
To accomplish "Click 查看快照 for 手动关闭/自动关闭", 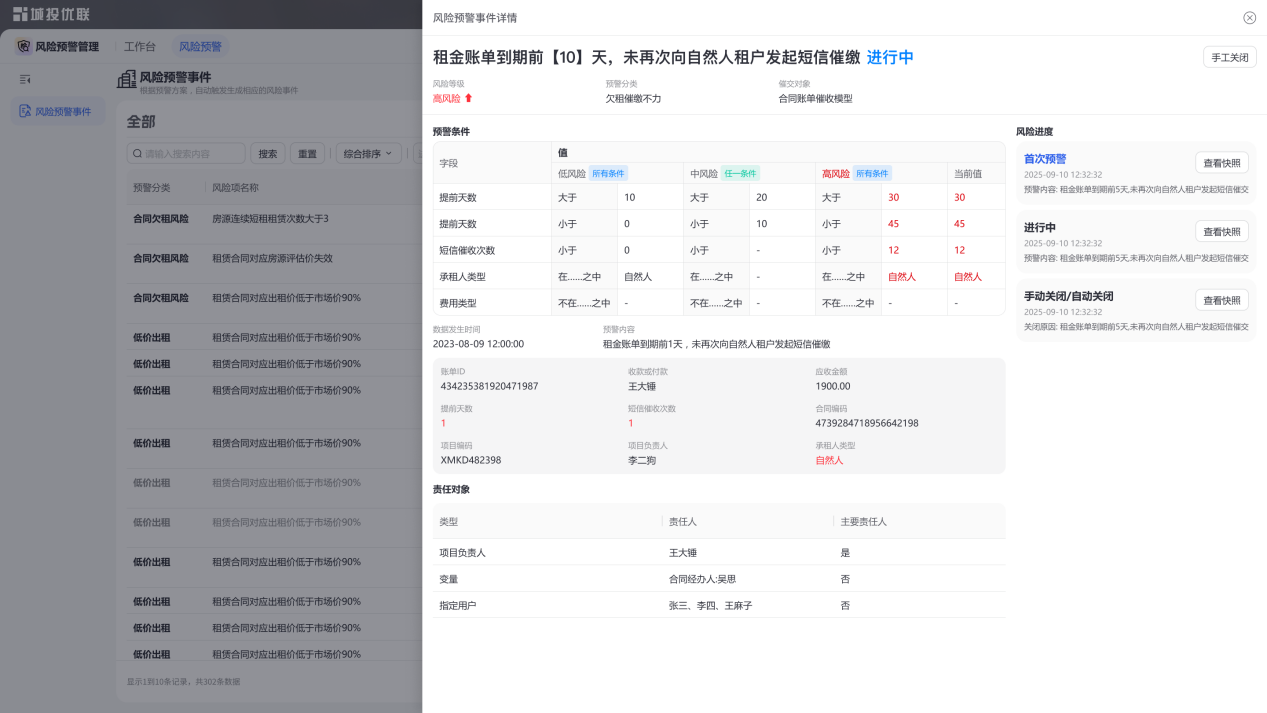I will point(1221,300).
